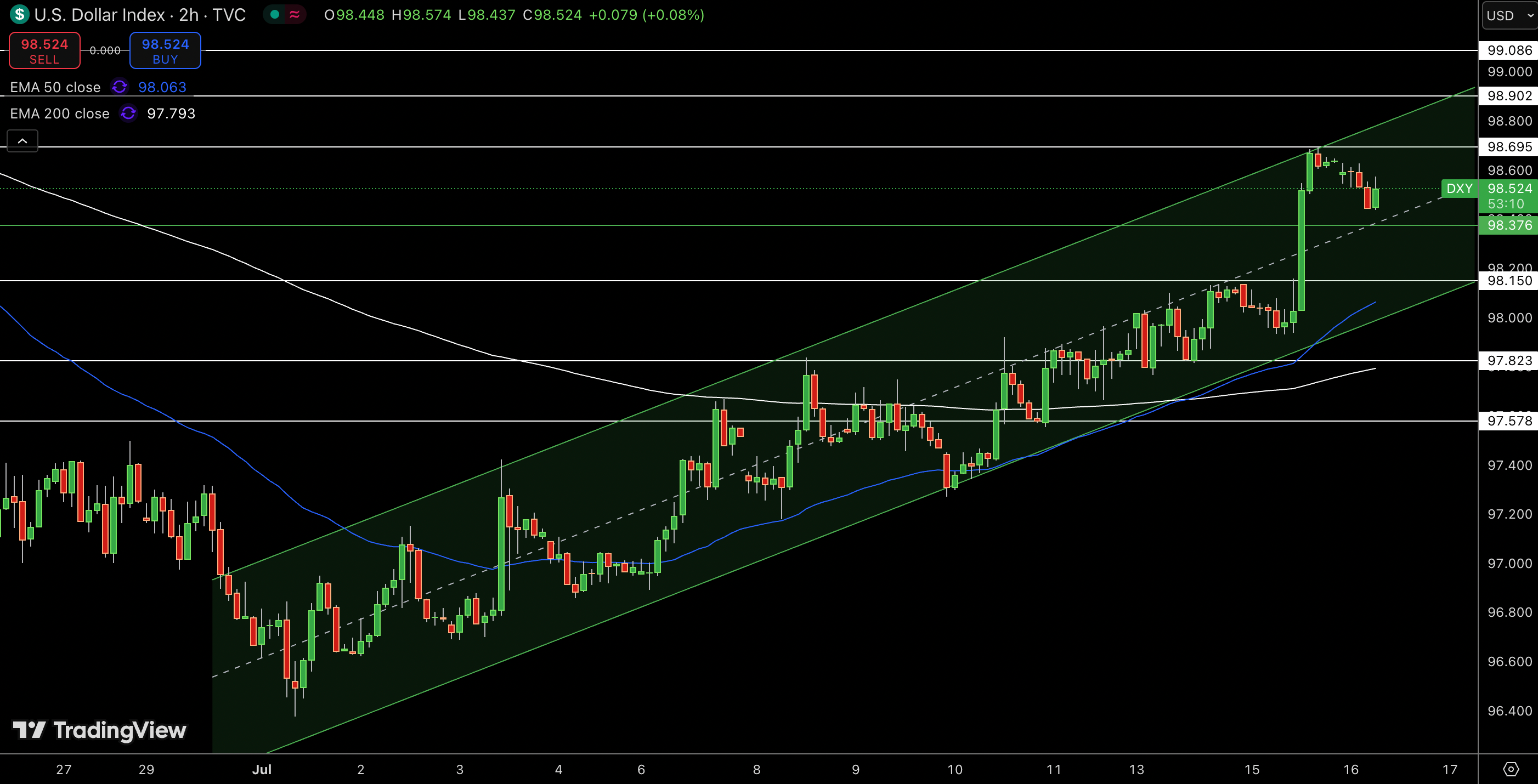This screenshot has height=784, width=1538.
Task: Open the USD currency dropdown
Action: pyautogui.click(x=1509, y=15)
